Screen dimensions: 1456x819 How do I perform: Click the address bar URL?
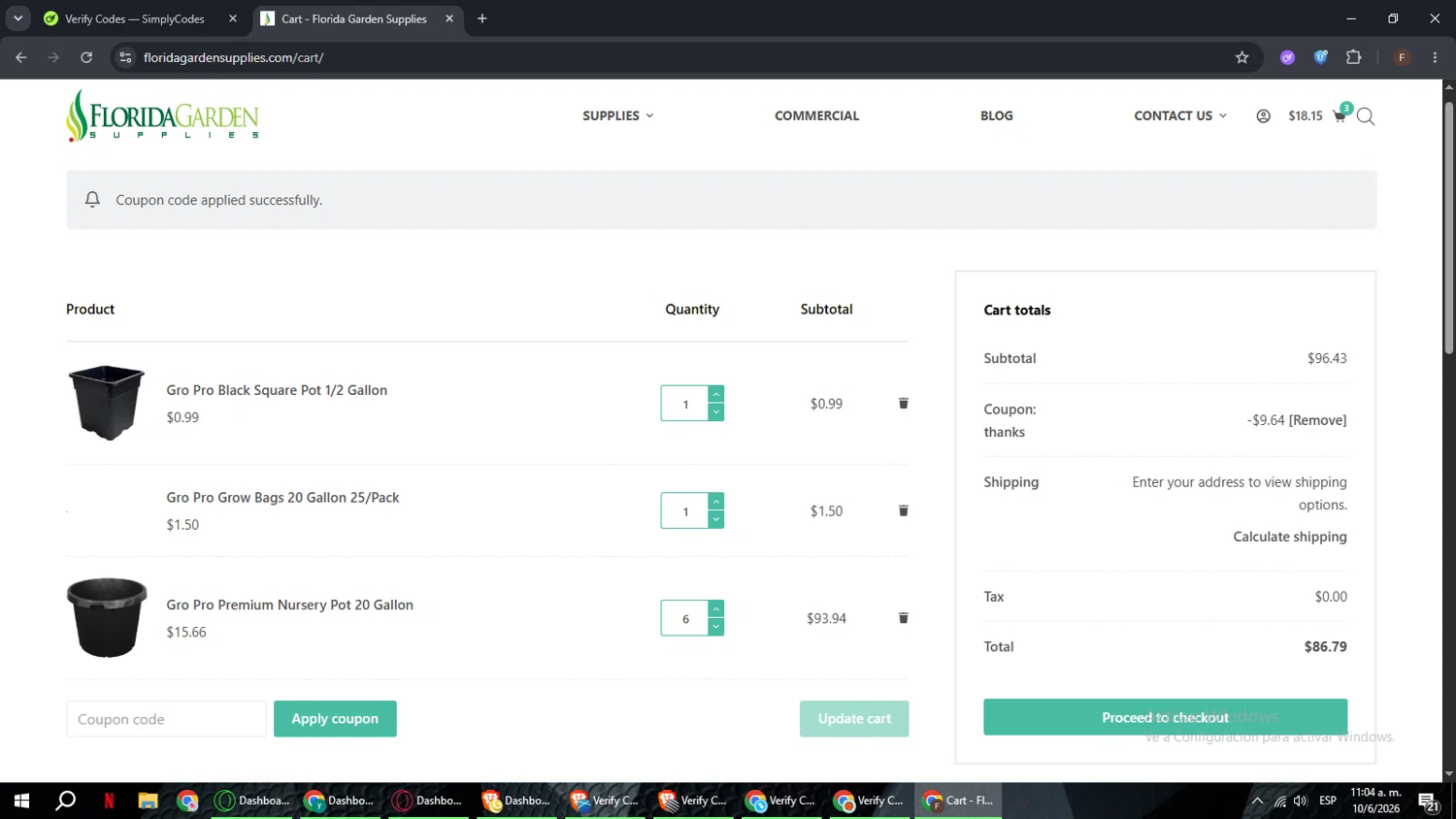click(x=233, y=57)
